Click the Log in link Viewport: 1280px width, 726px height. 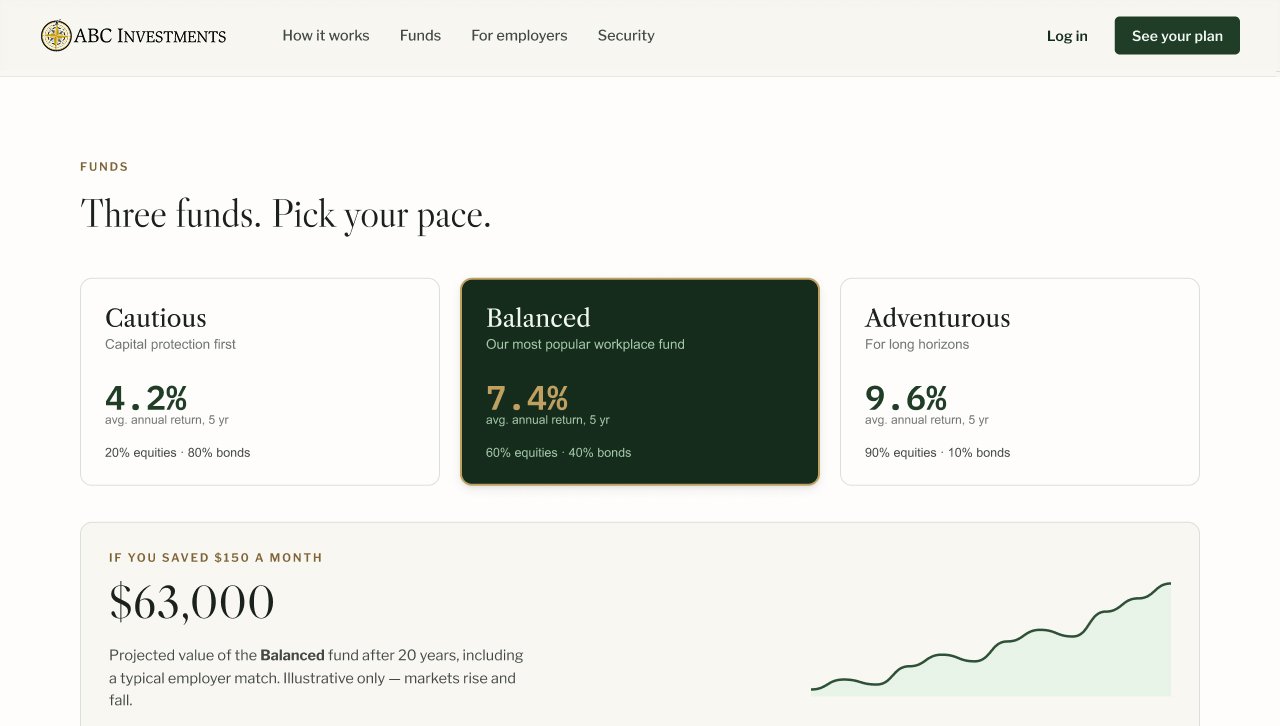(1067, 36)
